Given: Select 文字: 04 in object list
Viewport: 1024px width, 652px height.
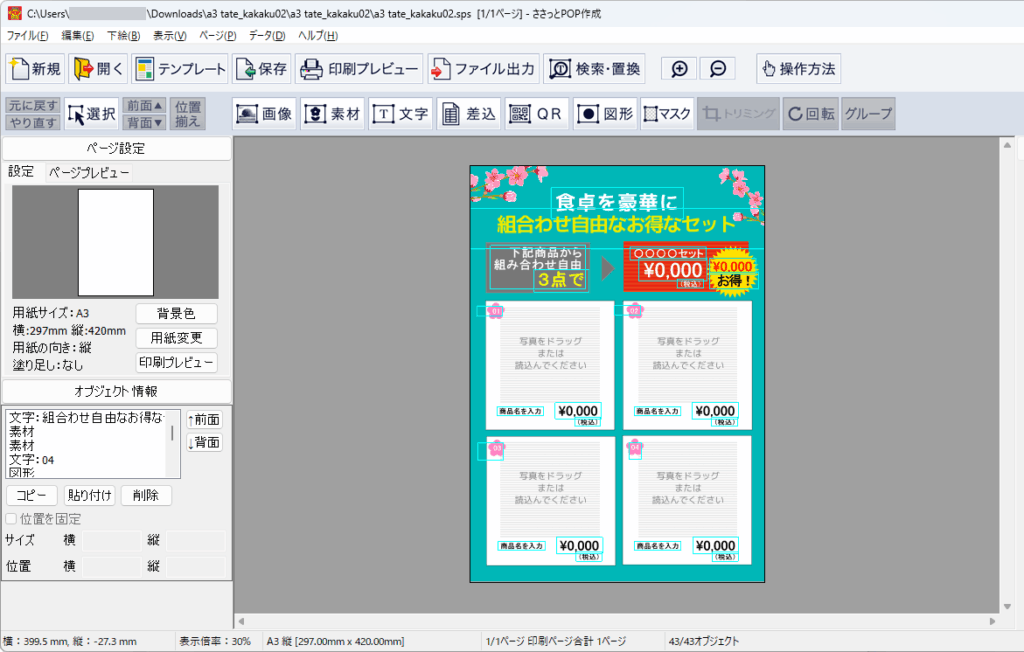Looking at the screenshot, I should (x=32, y=459).
